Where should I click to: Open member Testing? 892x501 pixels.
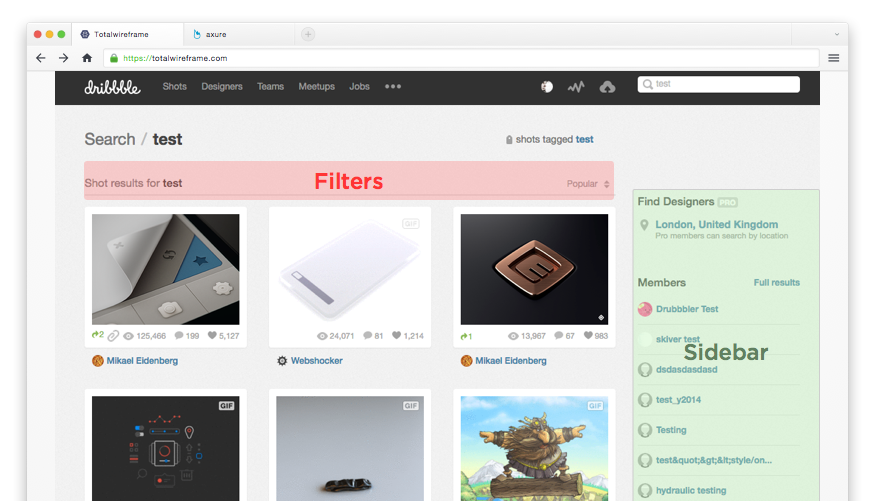671,430
